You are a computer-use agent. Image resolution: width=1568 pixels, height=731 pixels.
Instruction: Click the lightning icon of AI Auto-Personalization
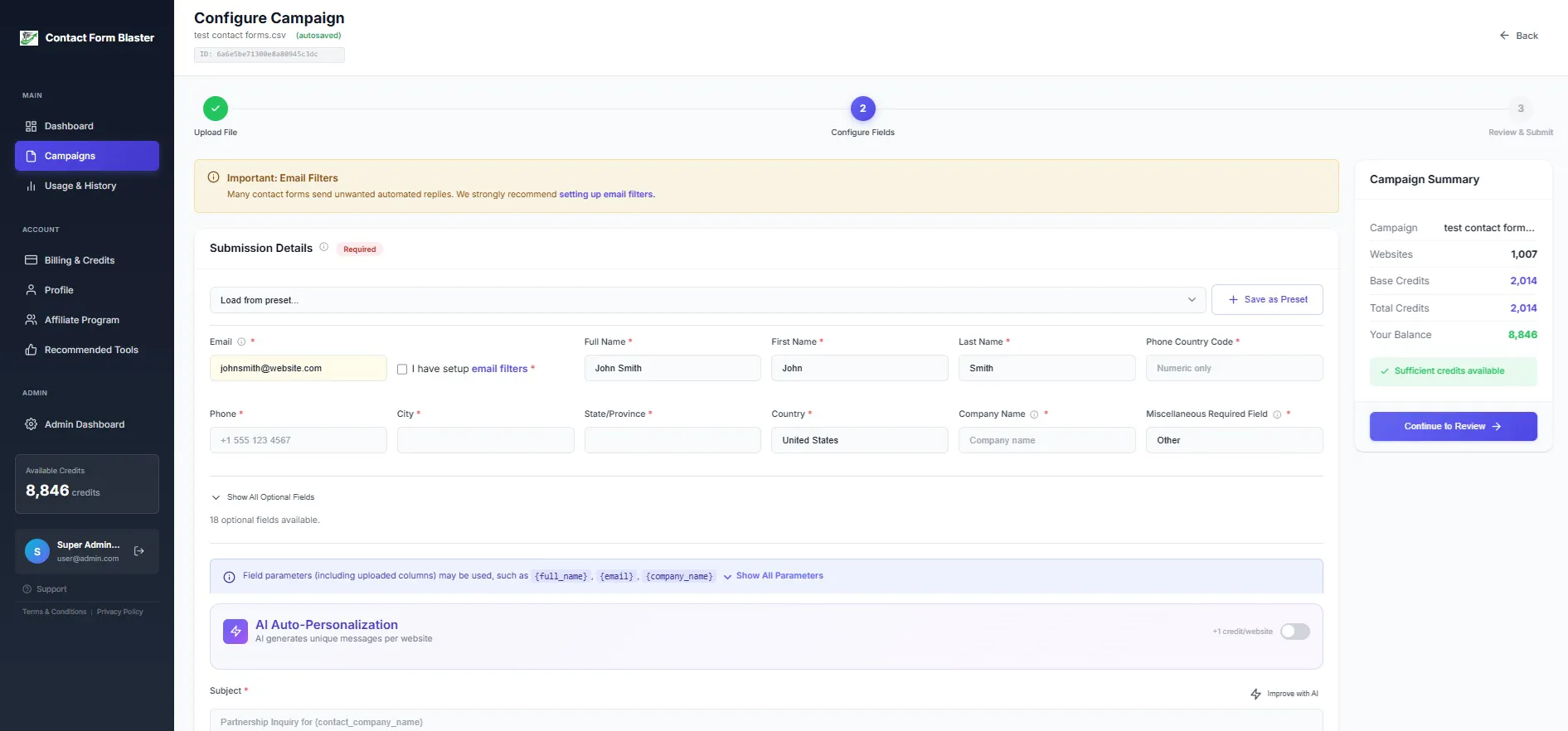[235, 632]
